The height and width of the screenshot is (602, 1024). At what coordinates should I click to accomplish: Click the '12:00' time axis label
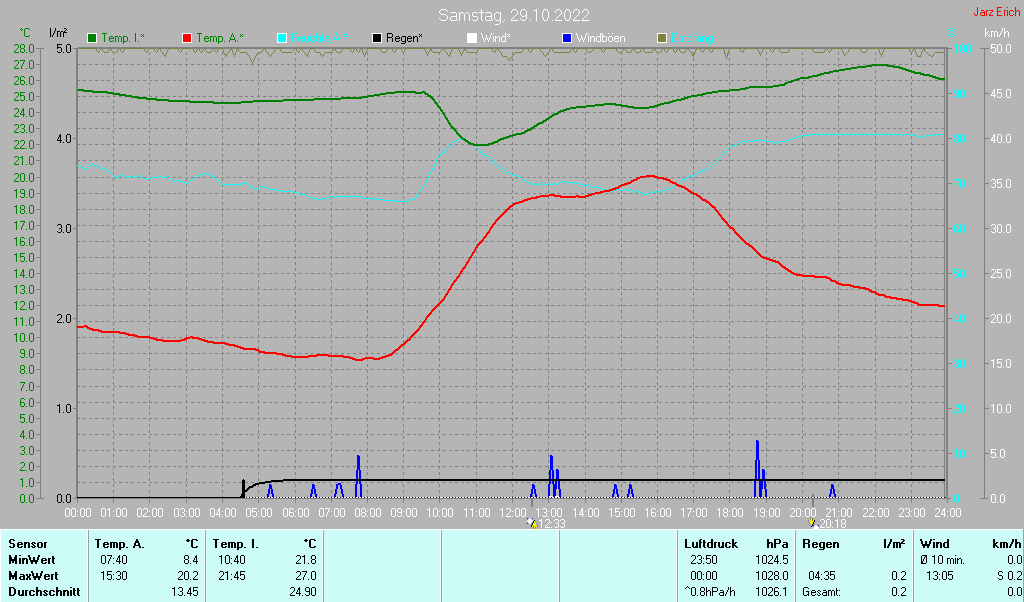513,513
